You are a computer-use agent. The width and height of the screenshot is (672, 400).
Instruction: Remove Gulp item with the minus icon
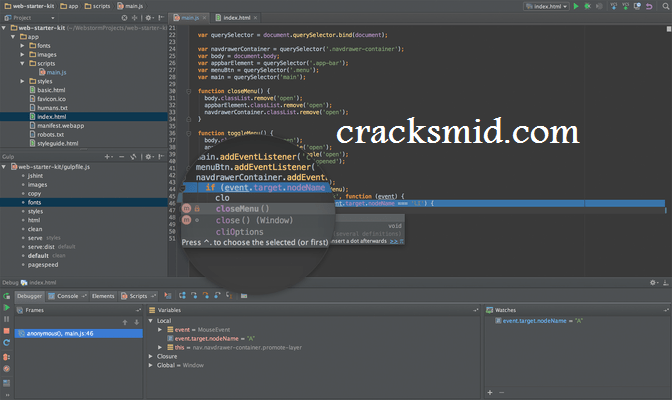coord(121,156)
